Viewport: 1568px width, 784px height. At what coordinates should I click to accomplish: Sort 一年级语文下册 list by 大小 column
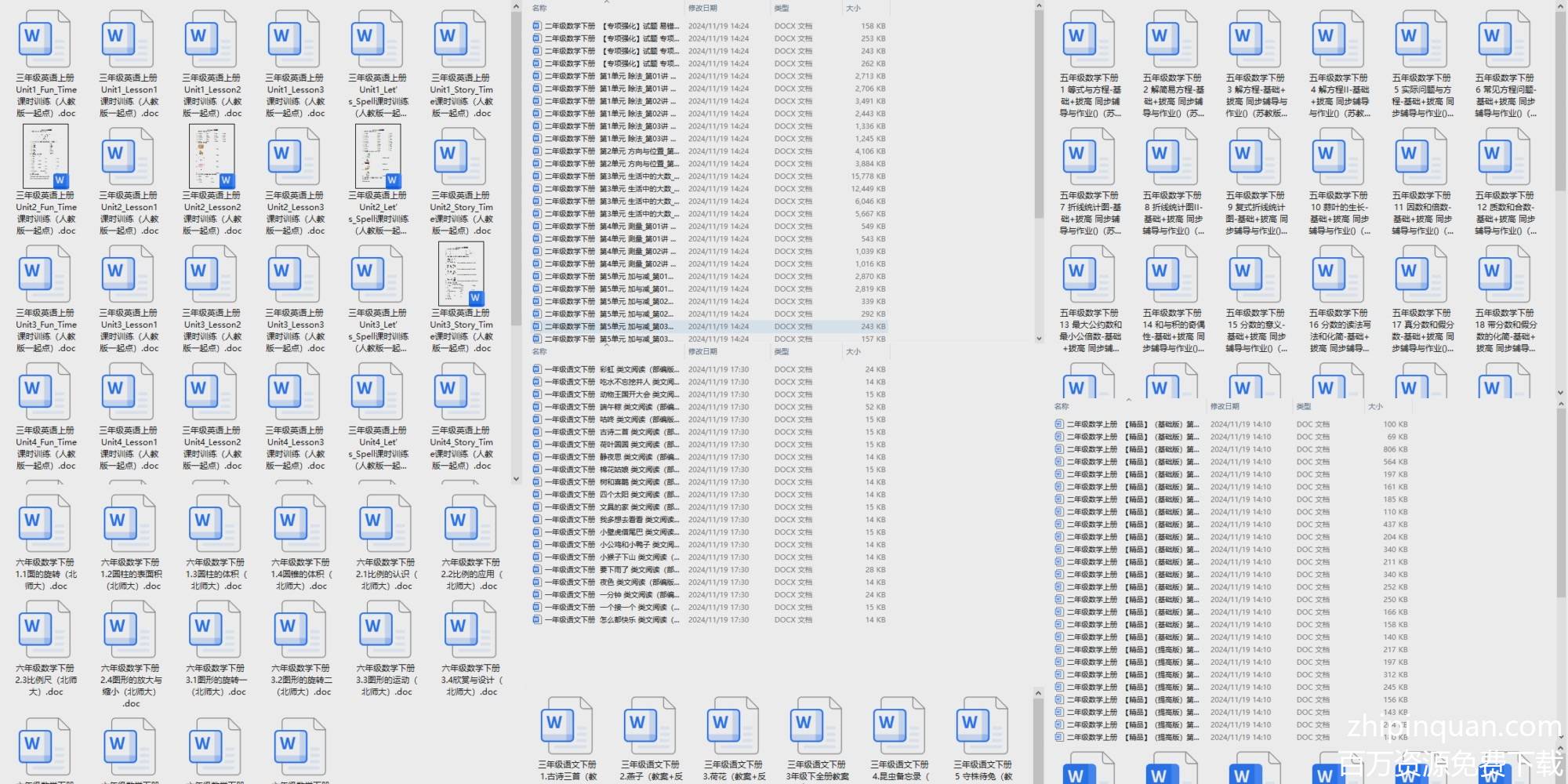(853, 352)
